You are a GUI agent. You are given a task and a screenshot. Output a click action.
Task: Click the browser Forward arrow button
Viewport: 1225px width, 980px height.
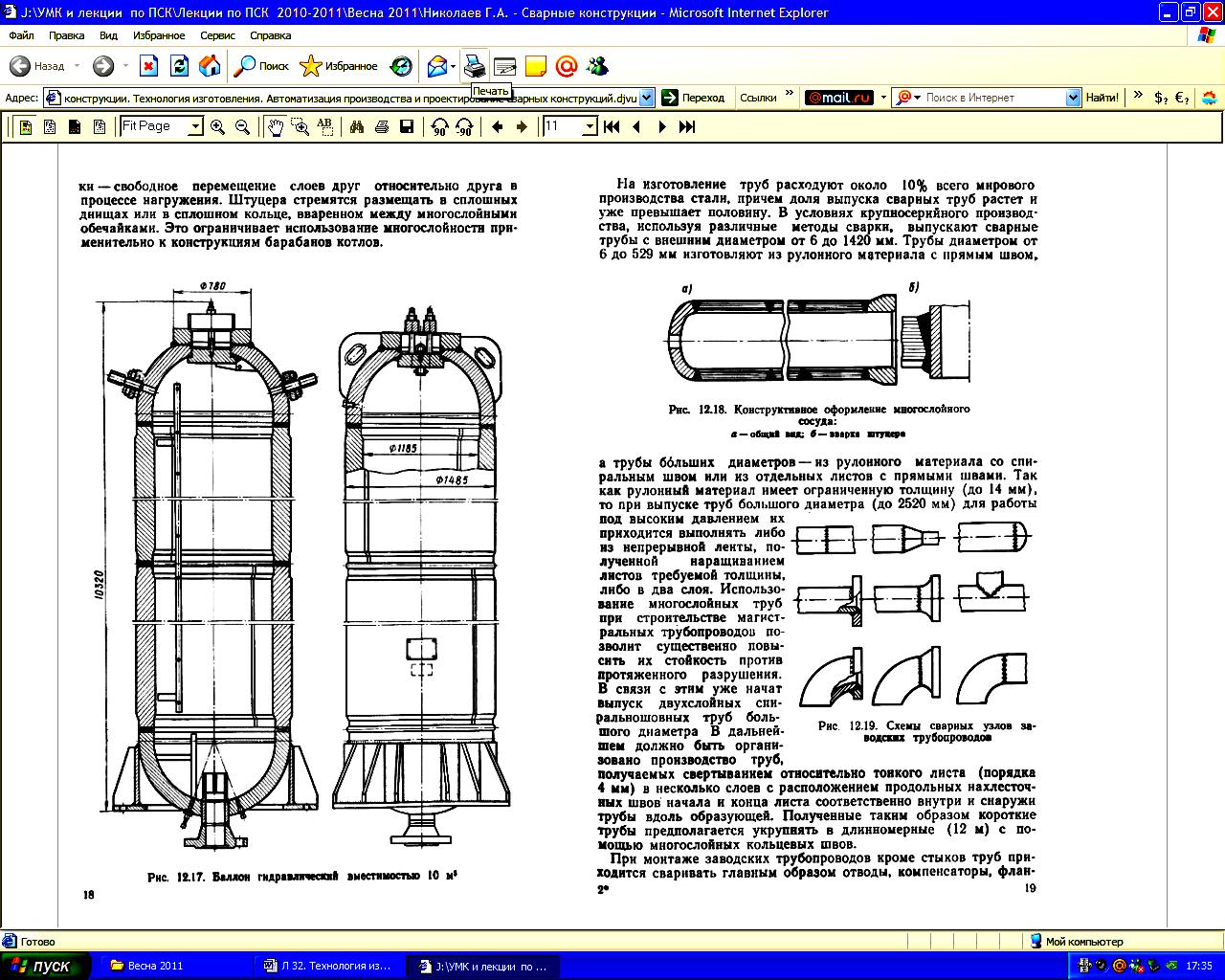(103, 66)
